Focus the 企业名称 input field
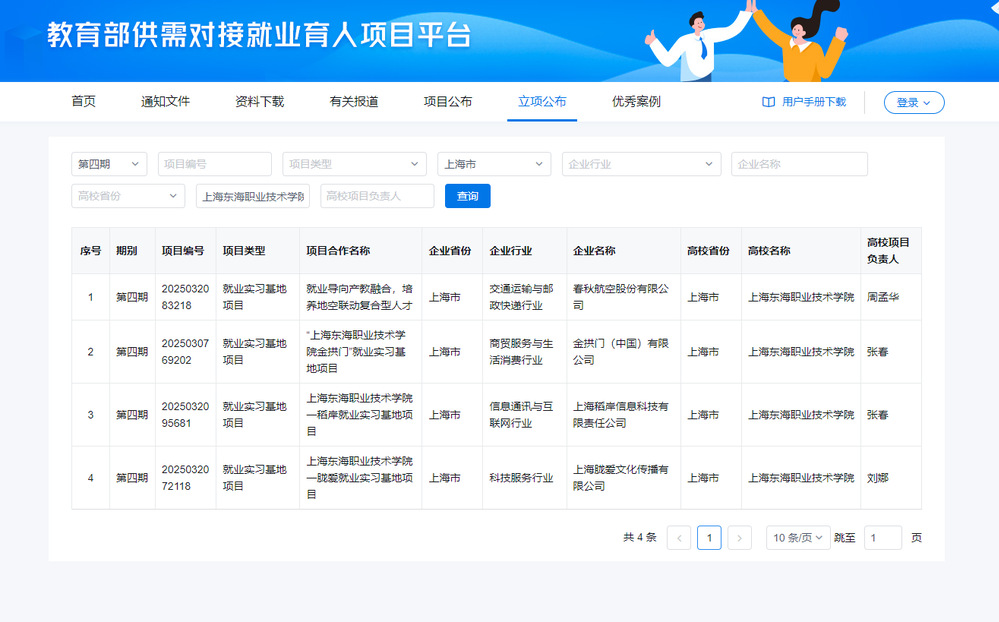The image size is (999, 622). pyautogui.click(x=799, y=164)
